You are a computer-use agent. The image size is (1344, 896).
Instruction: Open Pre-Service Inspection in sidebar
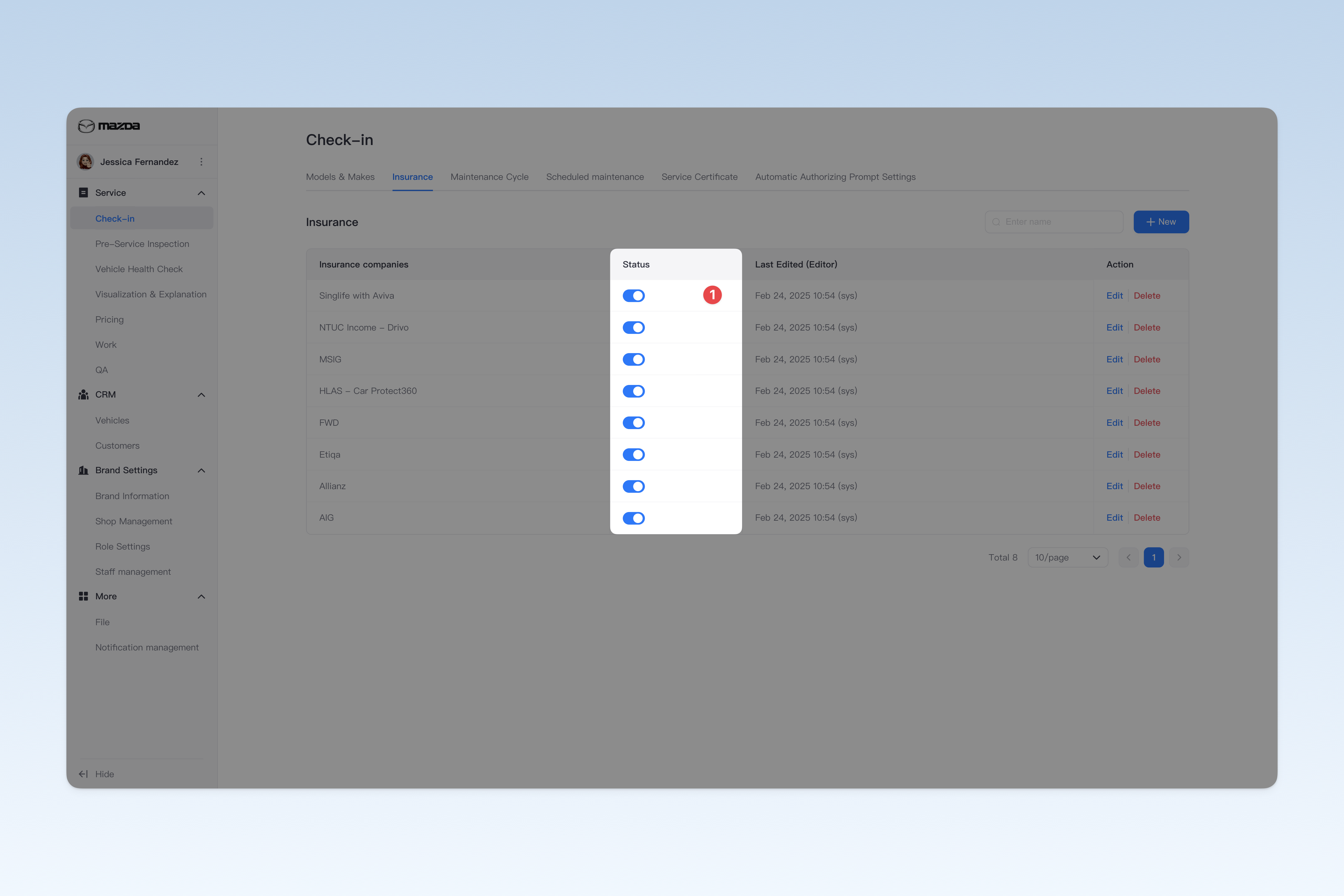[142, 244]
